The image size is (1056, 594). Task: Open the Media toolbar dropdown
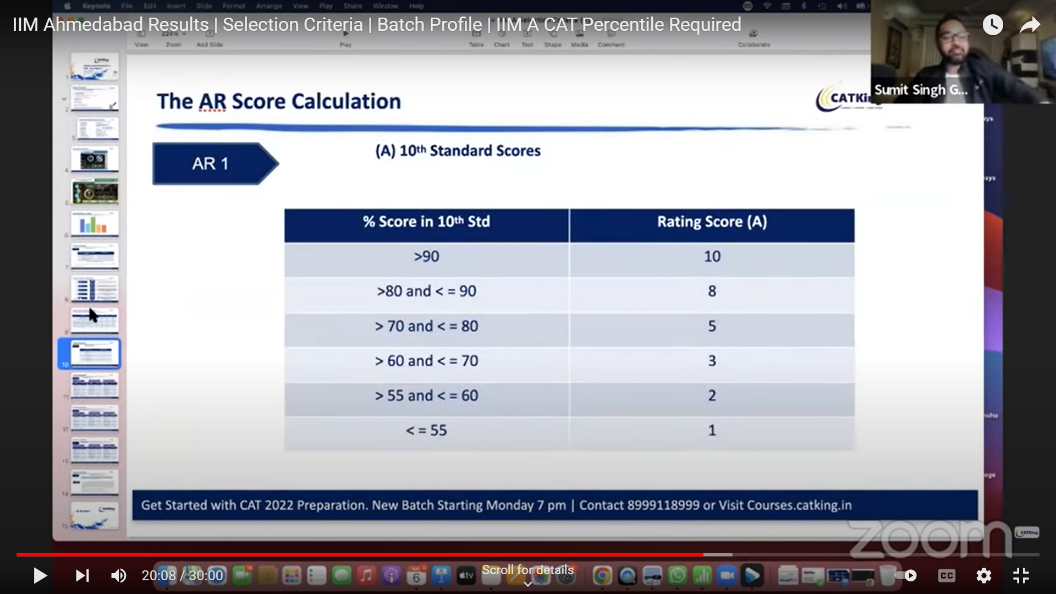[579, 38]
